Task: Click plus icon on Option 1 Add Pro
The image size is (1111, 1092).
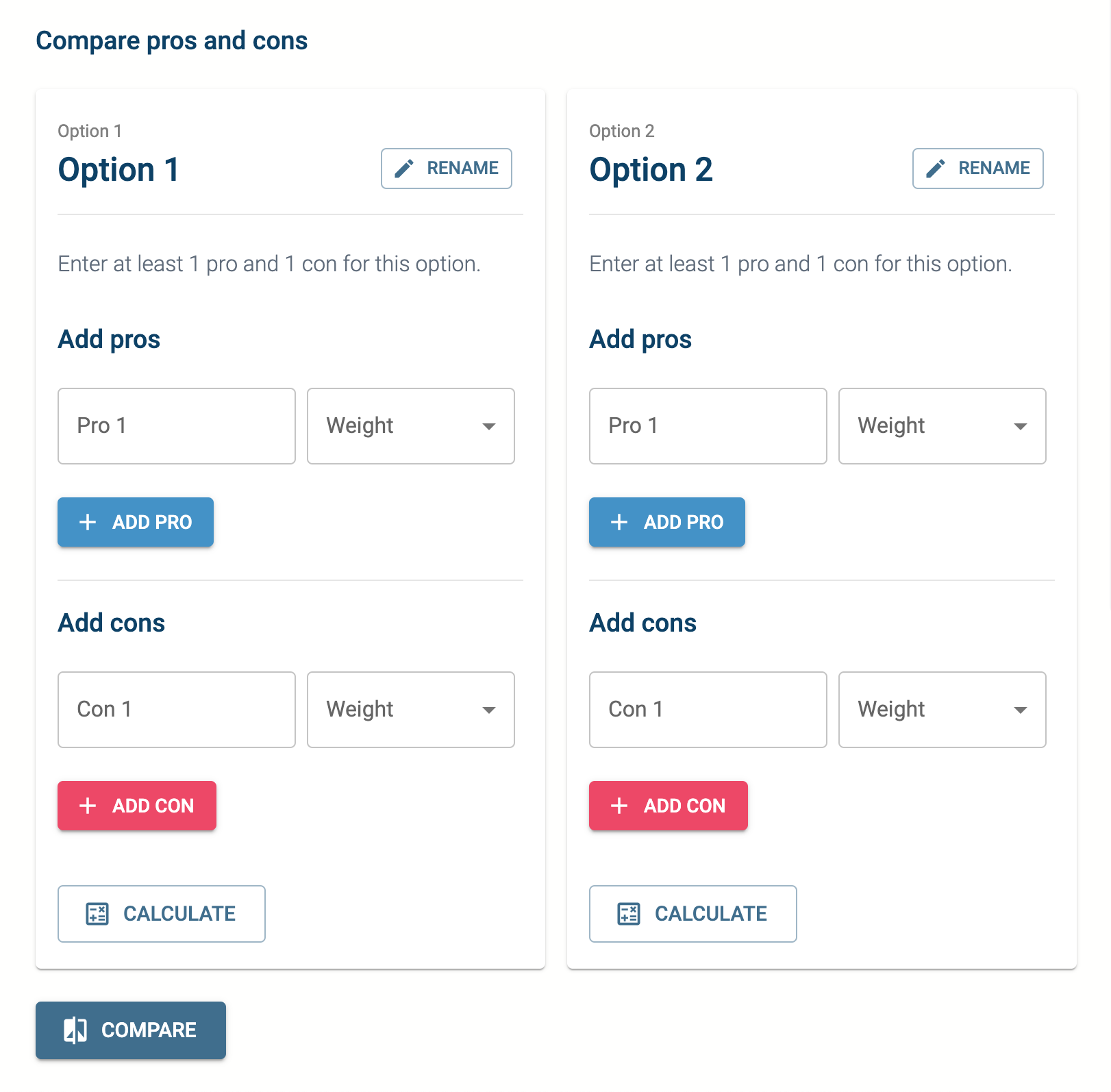Action: click(x=88, y=522)
